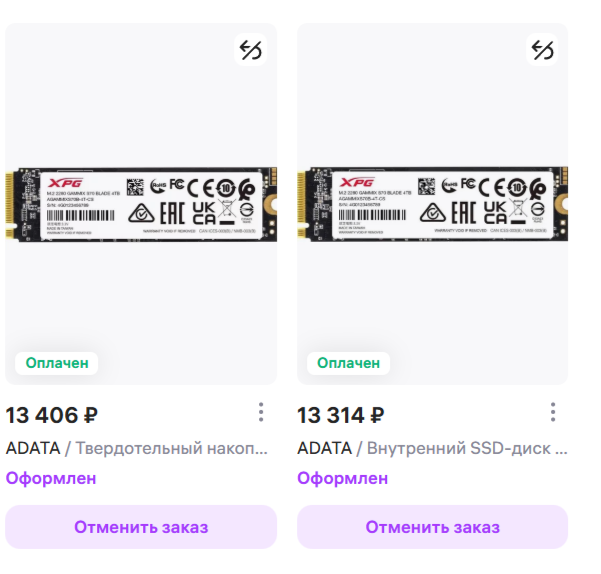This screenshot has height=574, width=601.
Task: Open SSD photo of the 13 314 ₽ order
Action: point(433,204)
